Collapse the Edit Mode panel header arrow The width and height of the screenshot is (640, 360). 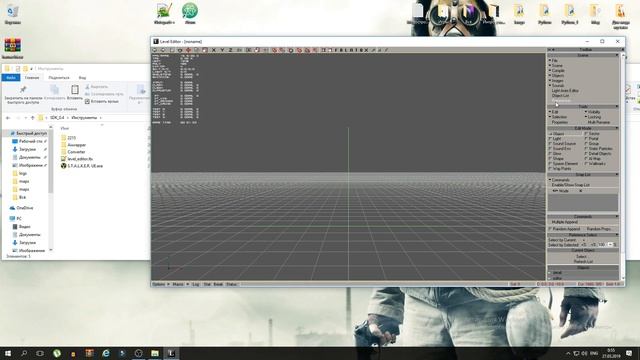(617, 128)
